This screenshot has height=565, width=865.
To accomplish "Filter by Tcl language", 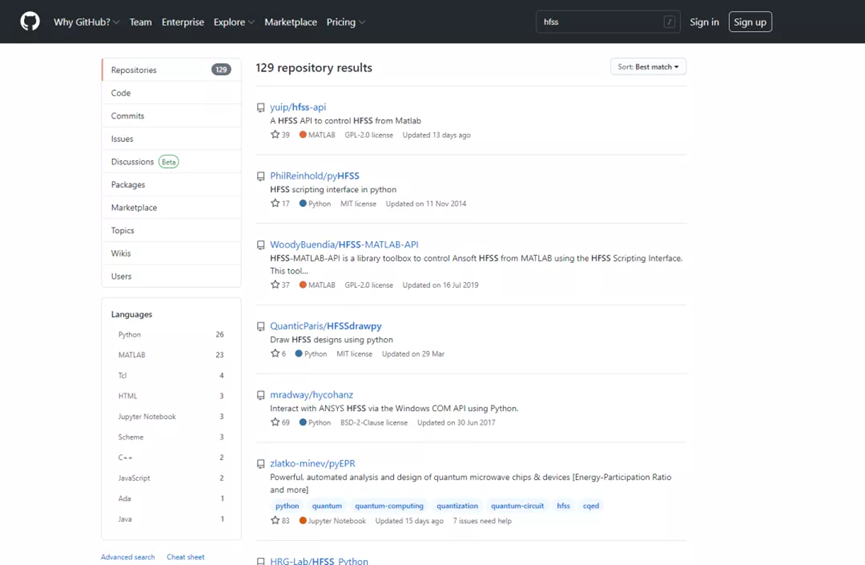I will point(171,375).
